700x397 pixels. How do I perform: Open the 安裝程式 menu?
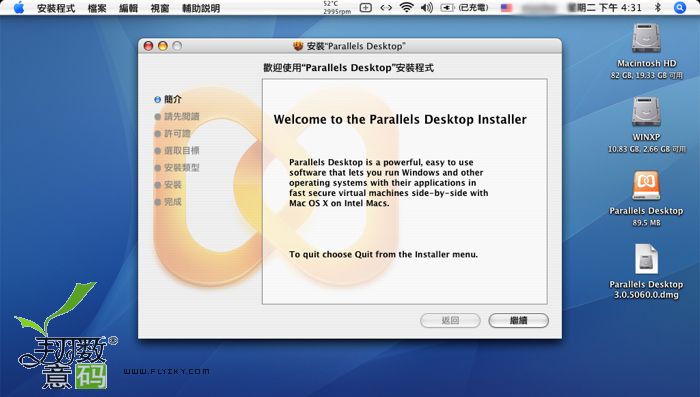coord(56,8)
